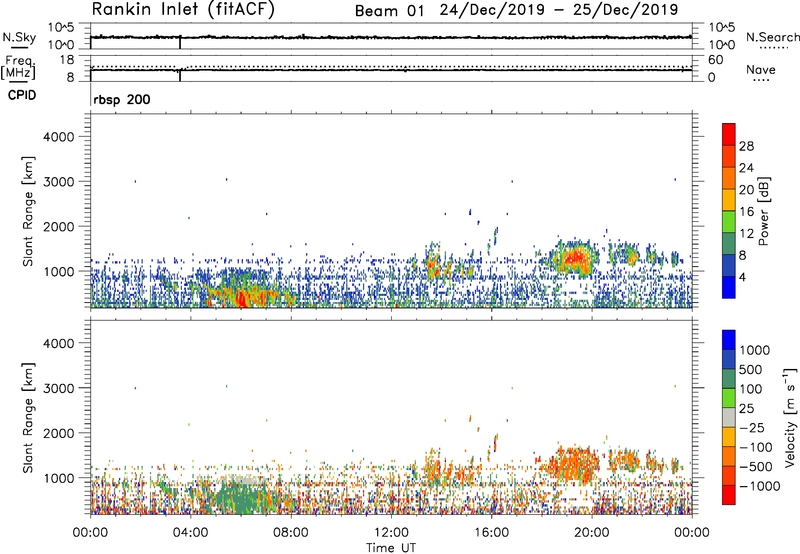Viewport: 800px width, 554px height.
Task: Click the "4000" range tick of power panel
Action: point(59,137)
